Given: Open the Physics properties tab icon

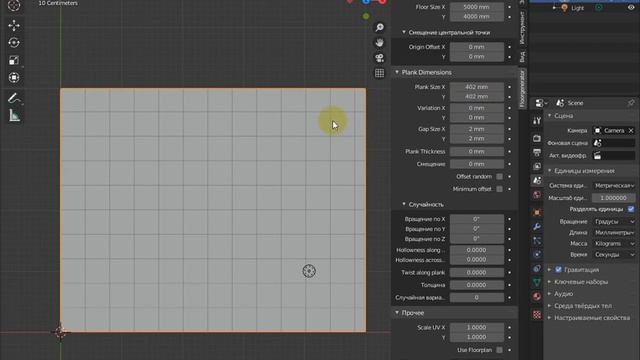Looking at the screenshot, I should (x=537, y=254).
